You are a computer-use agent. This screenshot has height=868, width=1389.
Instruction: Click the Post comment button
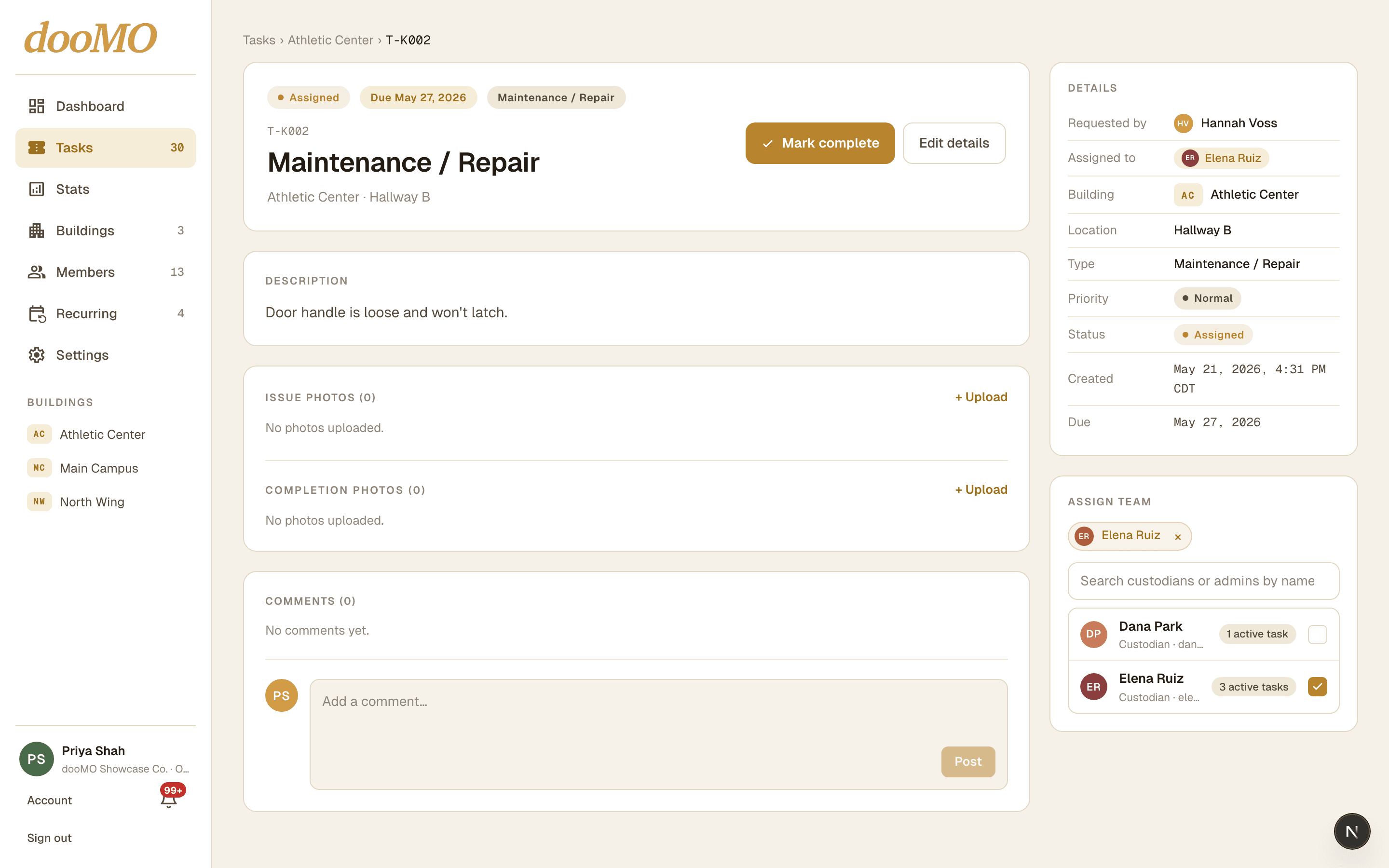(x=967, y=761)
